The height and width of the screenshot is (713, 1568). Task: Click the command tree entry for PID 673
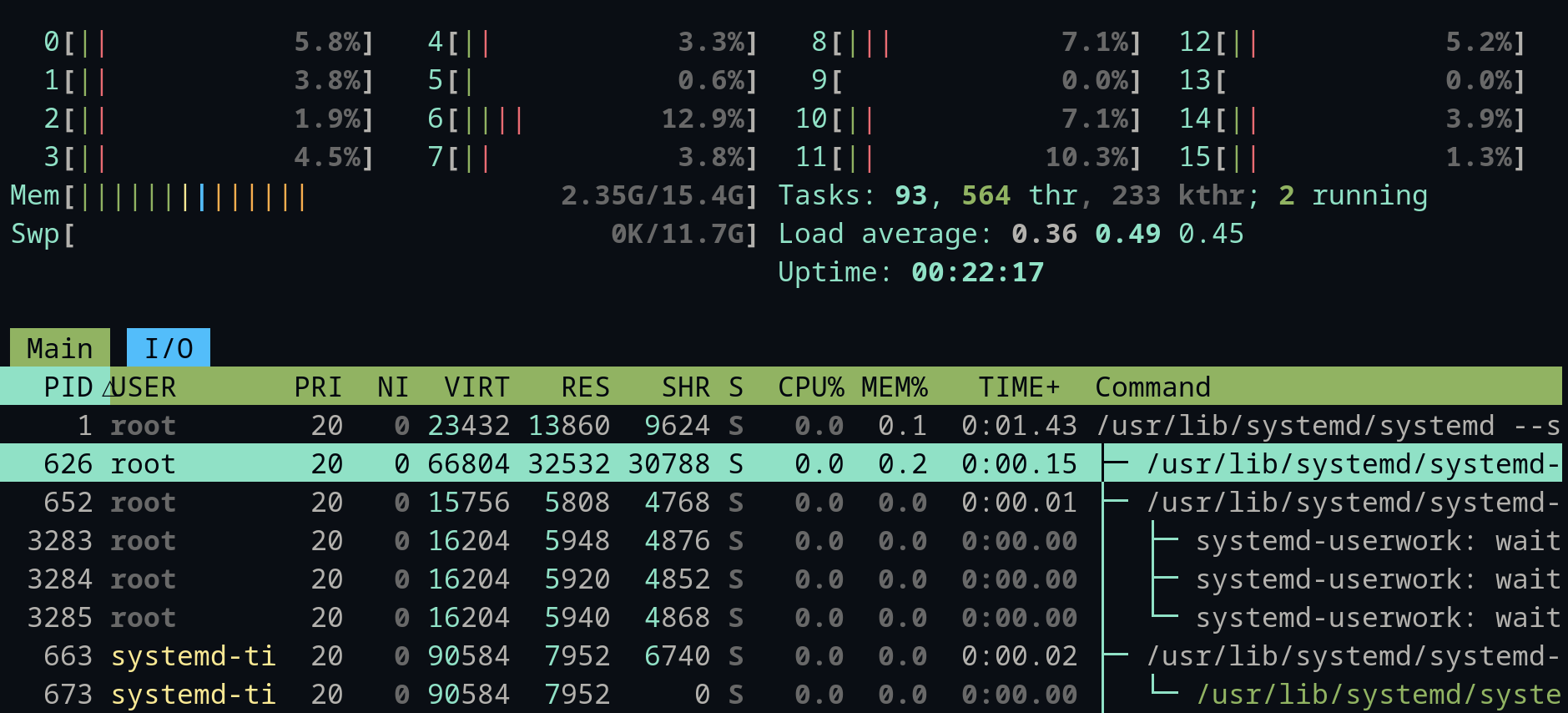click(1378, 695)
